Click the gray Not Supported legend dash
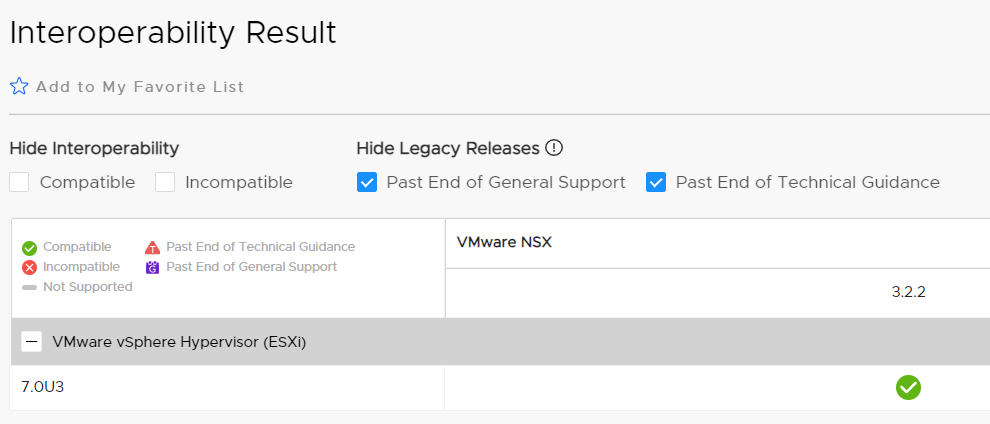The height and width of the screenshot is (424, 990). point(30,288)
